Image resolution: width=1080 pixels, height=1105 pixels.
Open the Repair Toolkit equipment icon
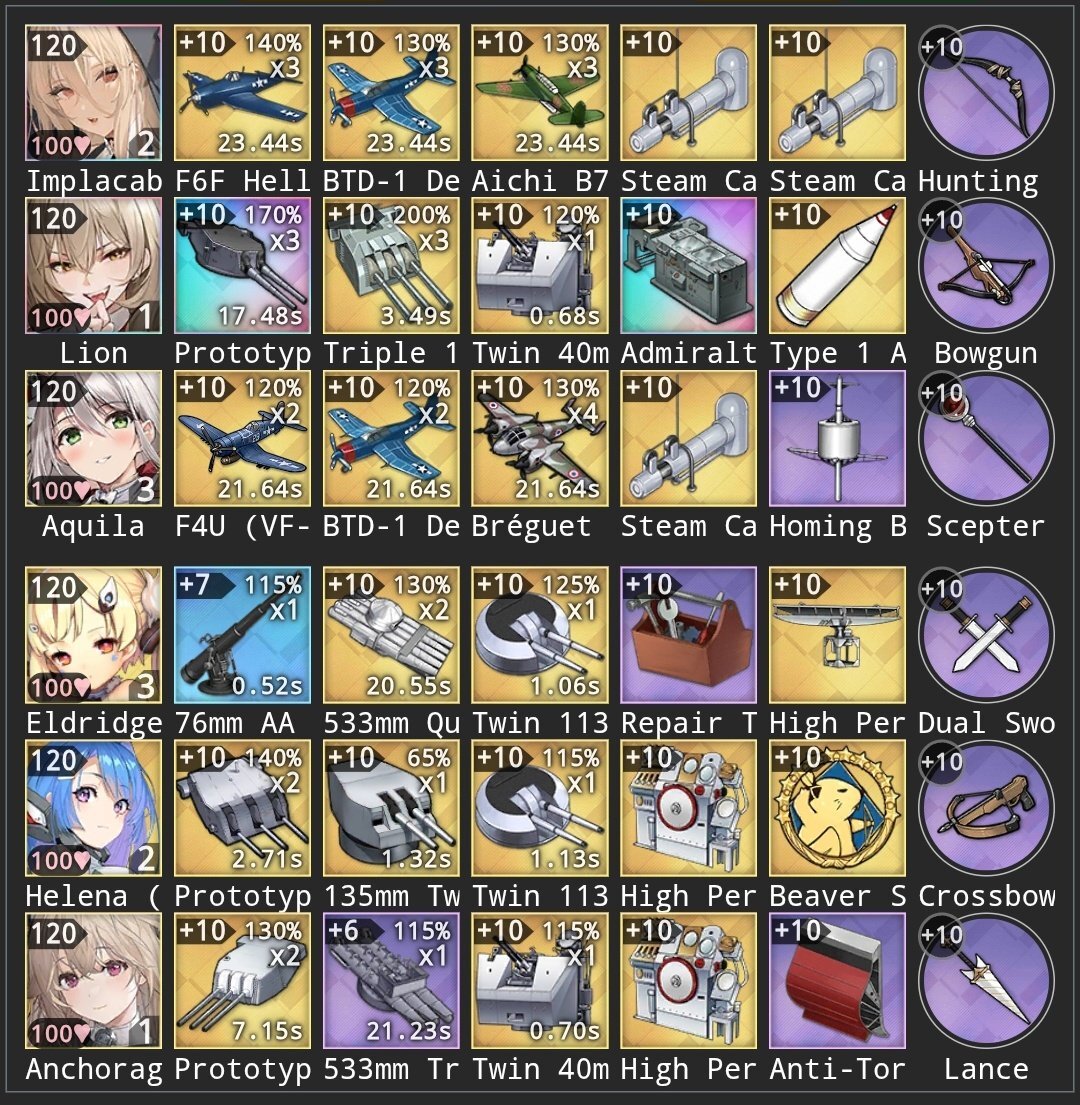point(688,635)
